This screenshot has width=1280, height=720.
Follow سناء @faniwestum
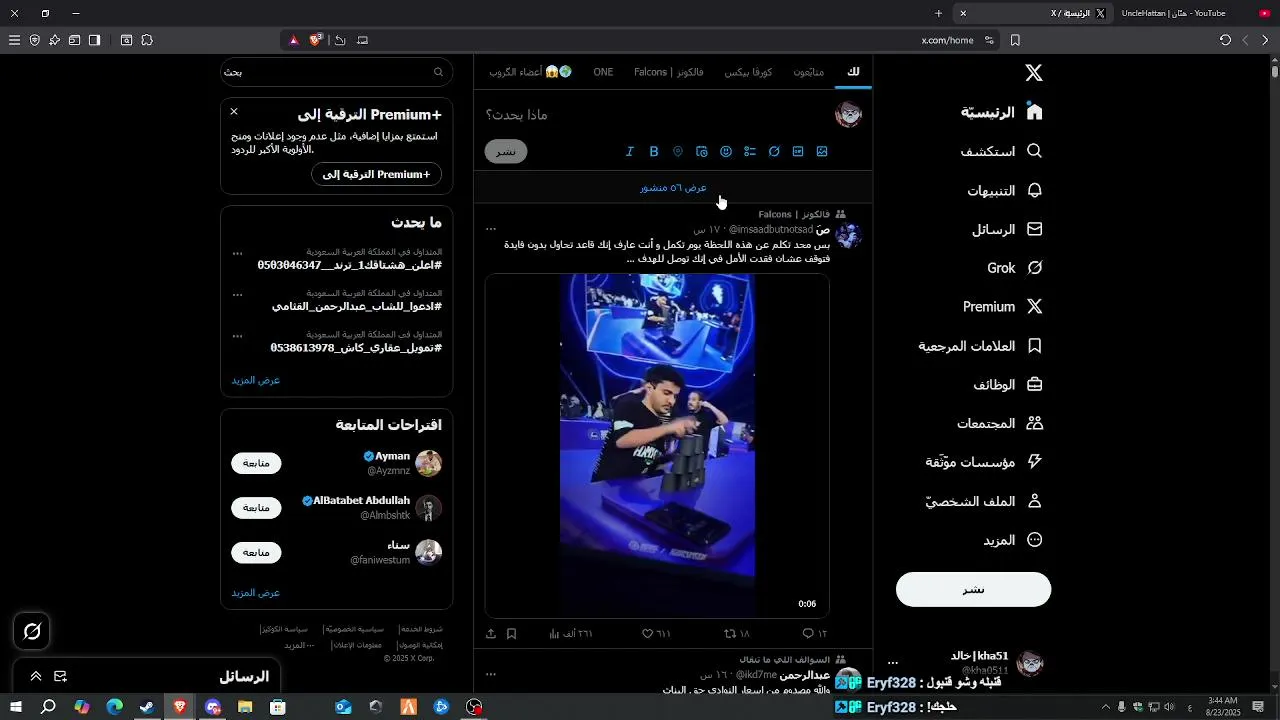[x=256, y=552]
